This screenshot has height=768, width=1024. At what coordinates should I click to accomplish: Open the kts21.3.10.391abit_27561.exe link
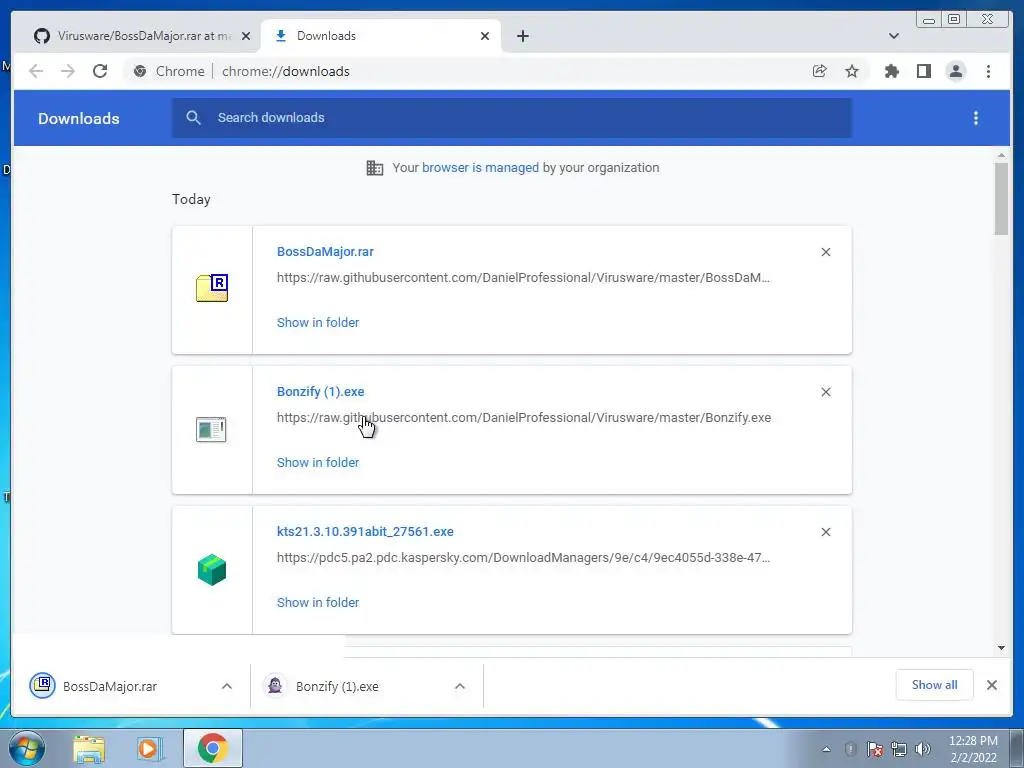[x=365, y=532]
